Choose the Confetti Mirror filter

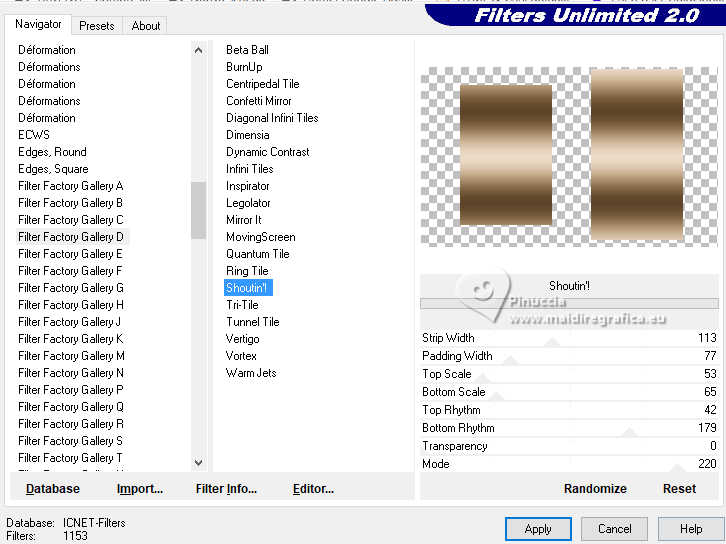pos(258,101)
